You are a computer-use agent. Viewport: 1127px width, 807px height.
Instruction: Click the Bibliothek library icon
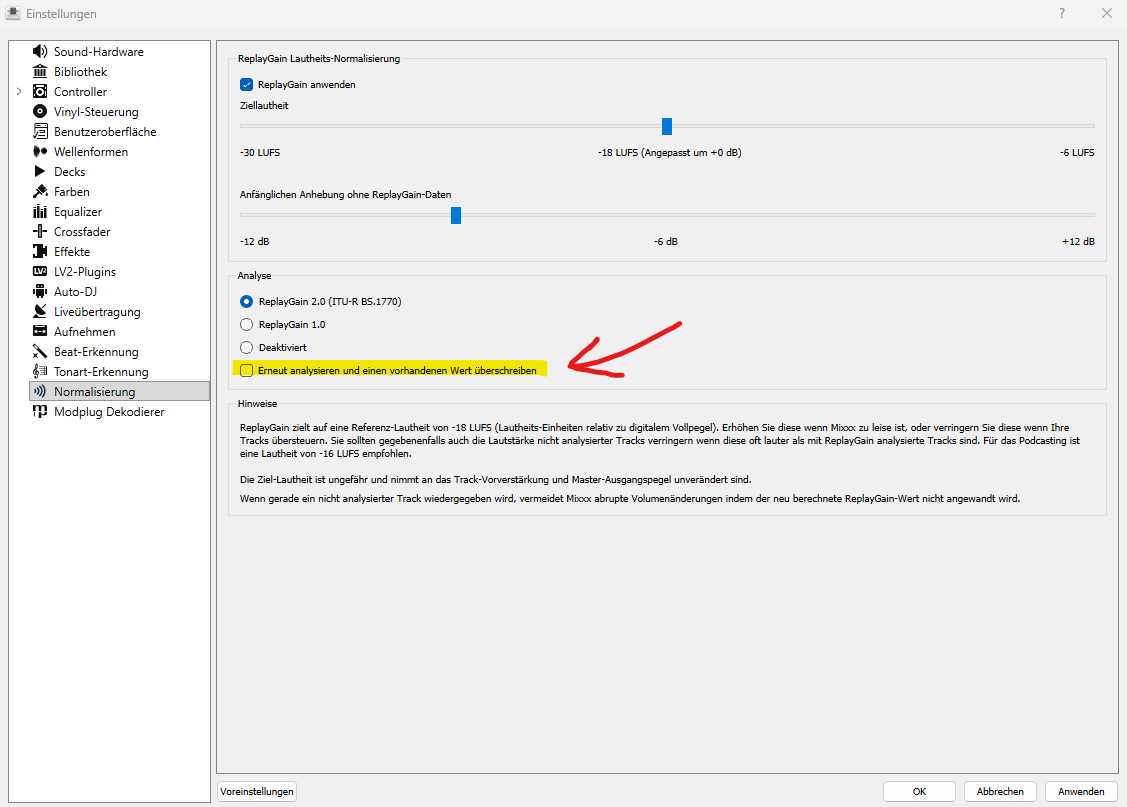point(40,72)
